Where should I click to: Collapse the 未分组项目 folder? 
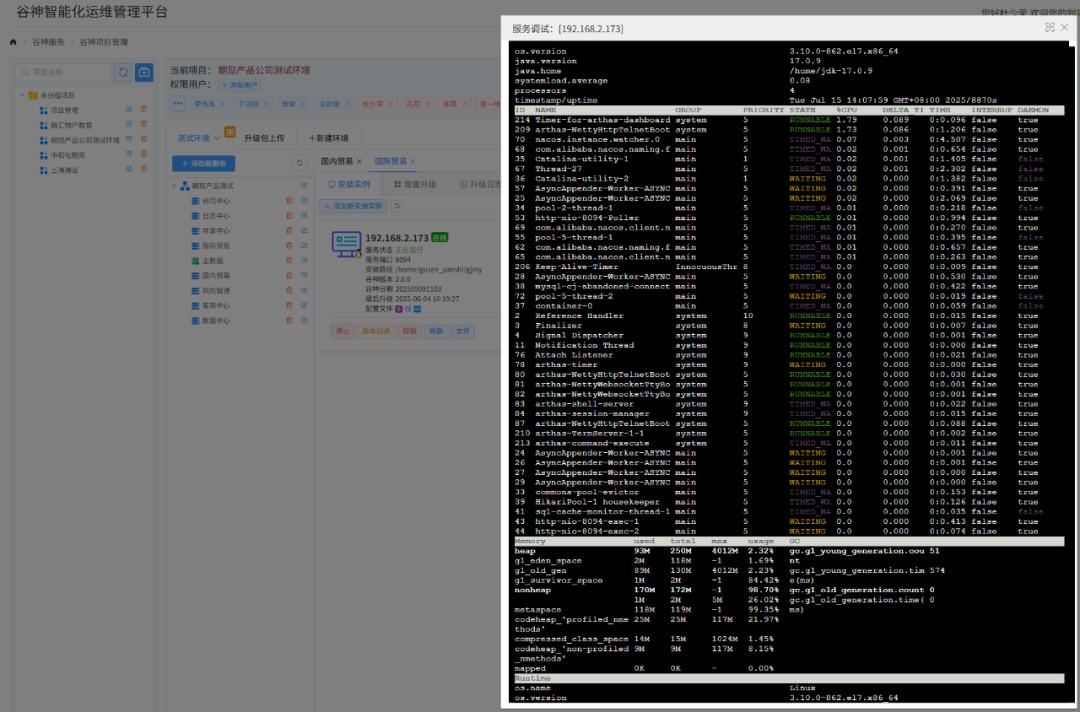pyautogui.click(x=22, y=95)
